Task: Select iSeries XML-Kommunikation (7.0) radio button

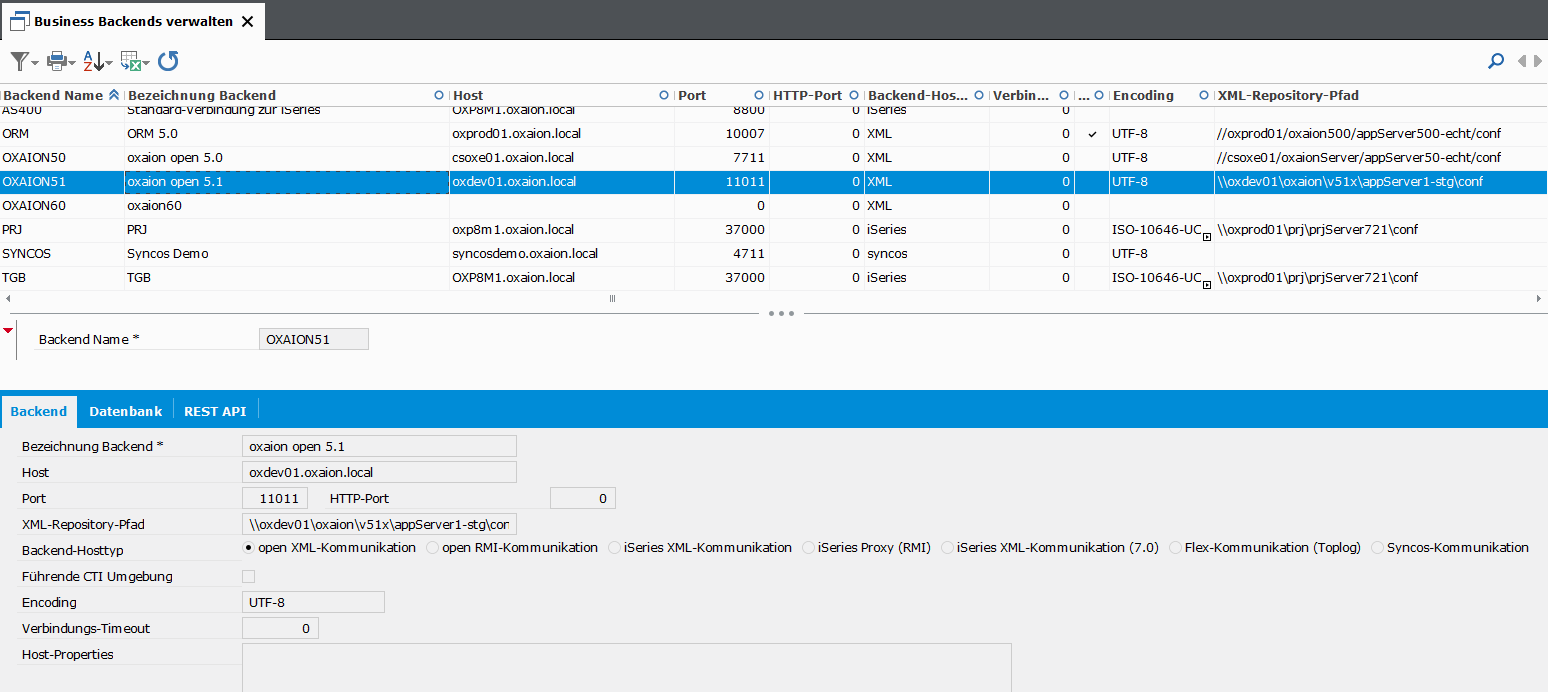Action: point(947,547)
